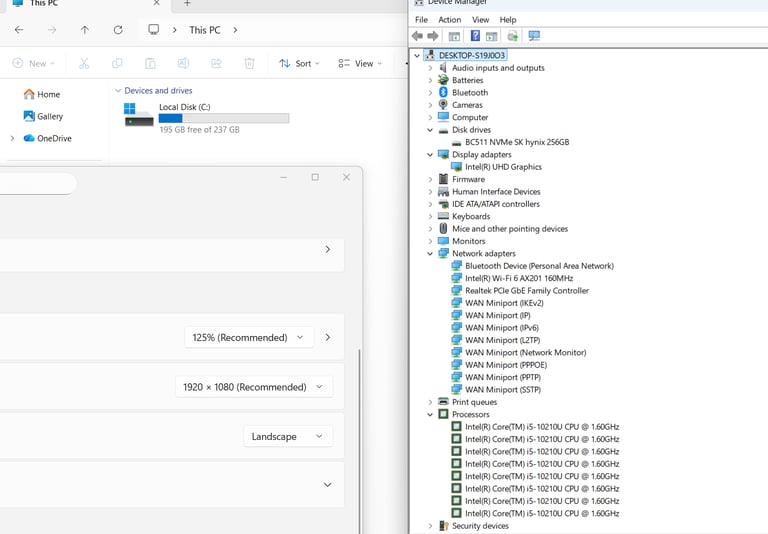
Task: Open Gallery in the navigation pane
Action: tap(44, 116)
